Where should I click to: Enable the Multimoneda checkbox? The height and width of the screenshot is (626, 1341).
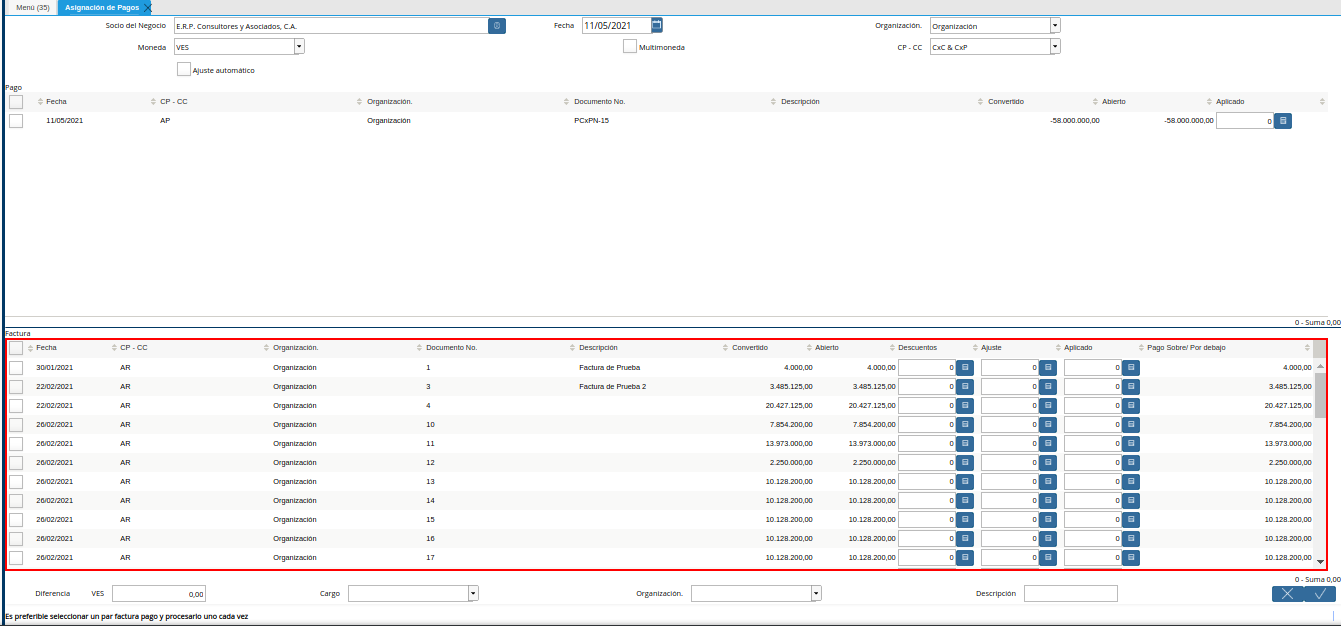pyautogui.click(x=630, y=46)
